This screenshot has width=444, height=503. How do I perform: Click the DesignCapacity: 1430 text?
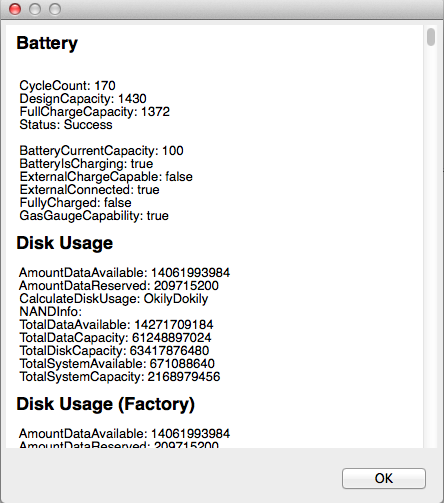point(83,99)
